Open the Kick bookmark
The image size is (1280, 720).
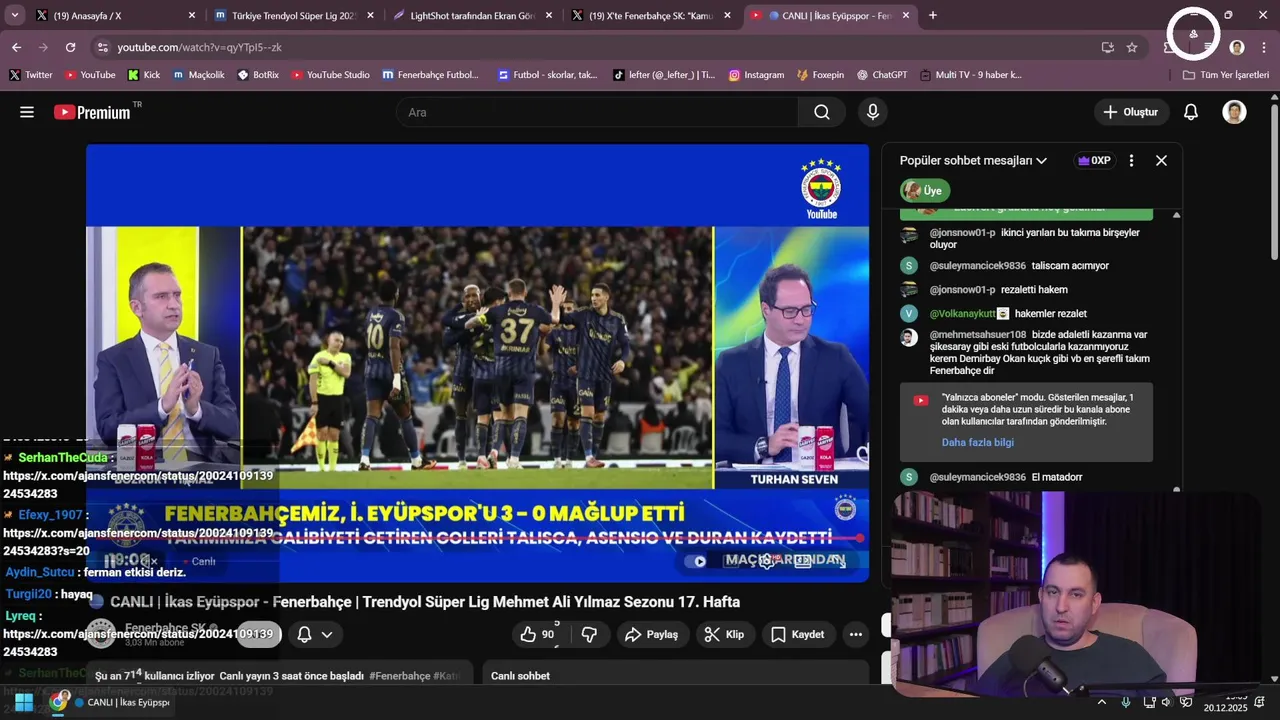[144, 75]
